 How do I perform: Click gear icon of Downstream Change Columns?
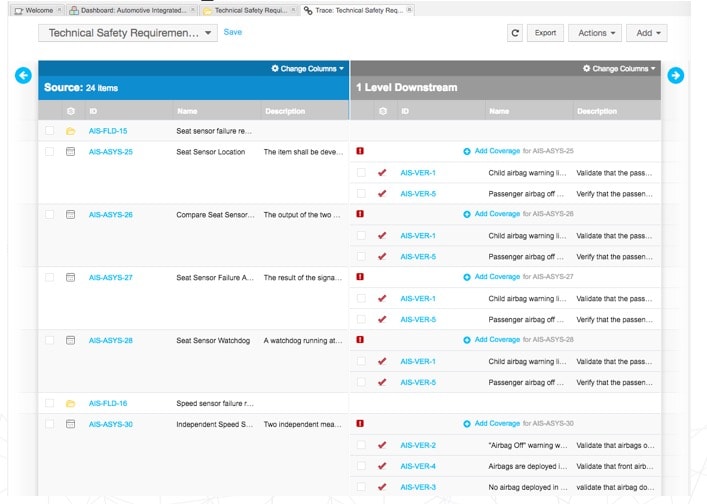[586, 68]
